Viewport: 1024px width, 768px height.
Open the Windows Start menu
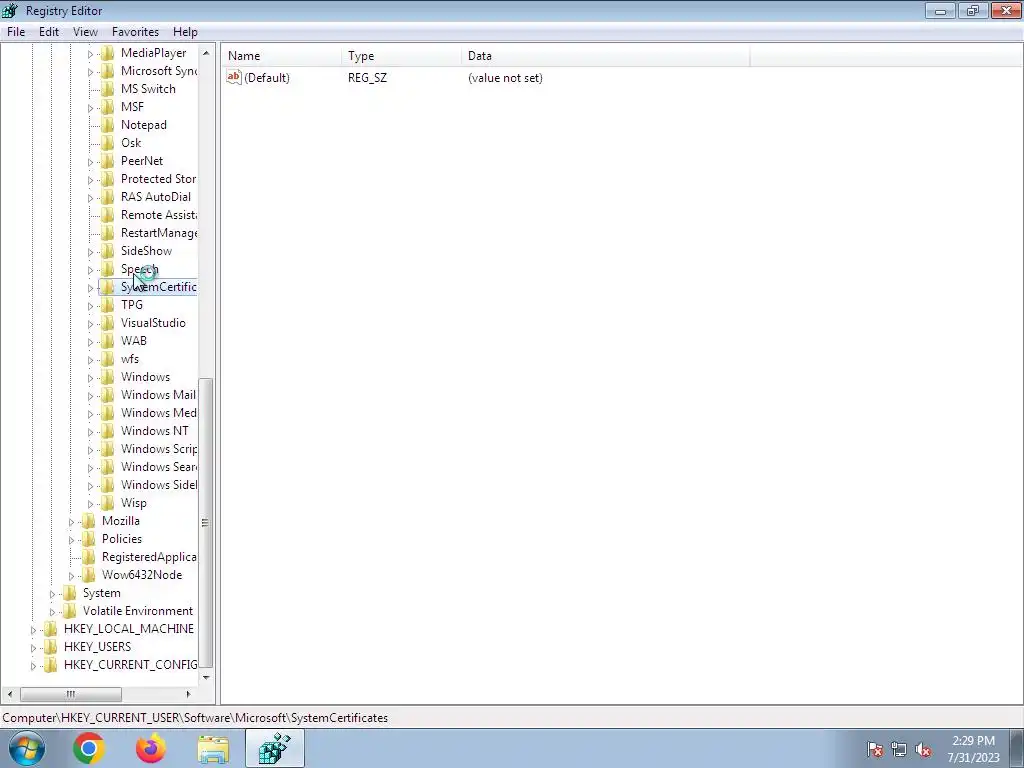point(26,748)
